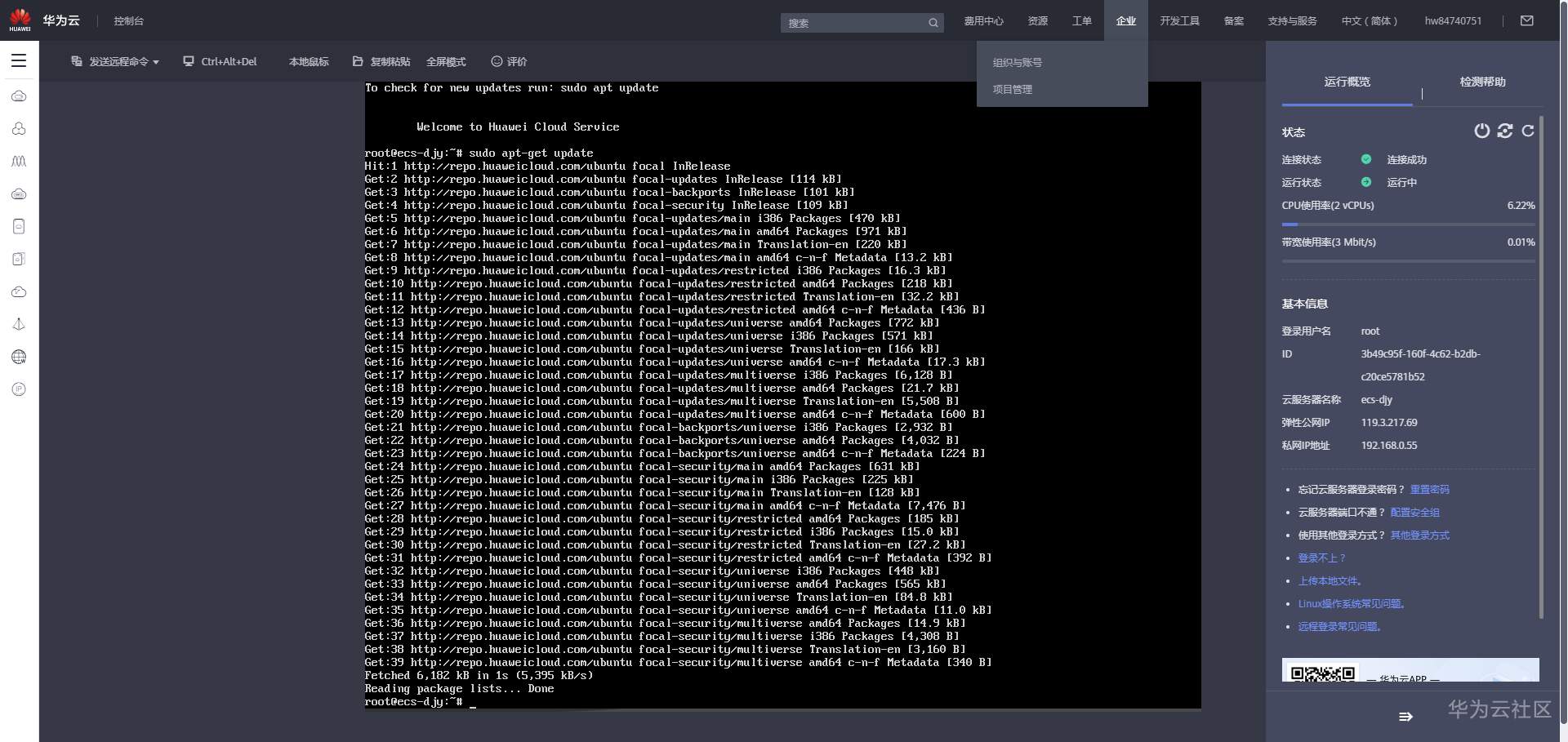Screen dimensions: 1568x742
Task: Click the 评价 feedback button
Action: [509, 62]
